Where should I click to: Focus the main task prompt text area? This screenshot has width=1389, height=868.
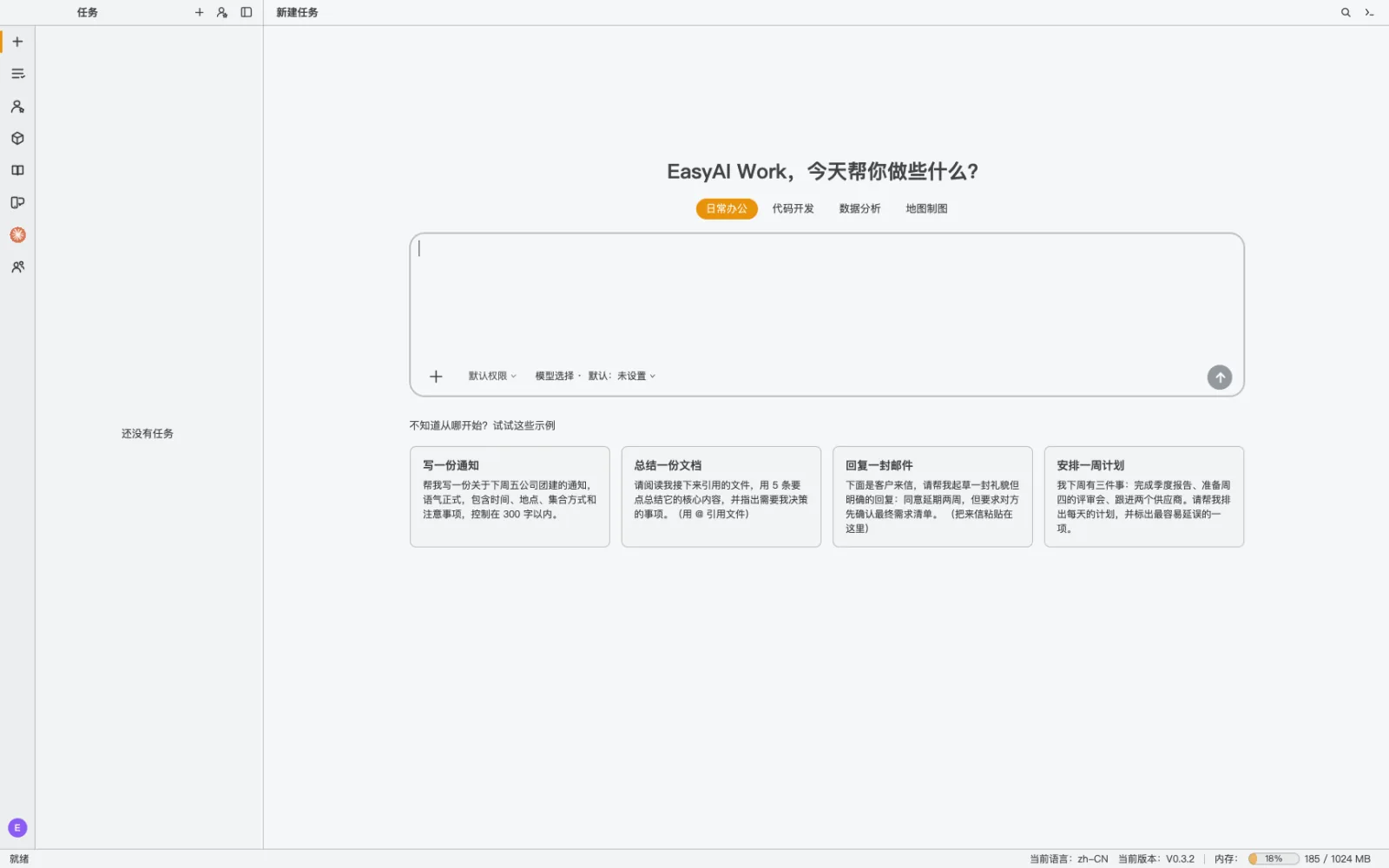point(826,298)
